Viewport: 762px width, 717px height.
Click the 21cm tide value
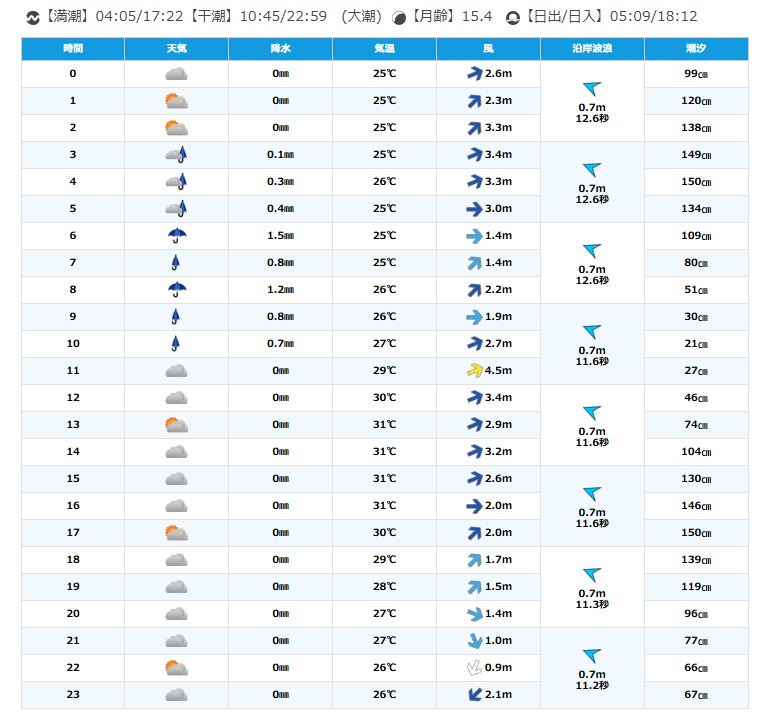(696, 344)
